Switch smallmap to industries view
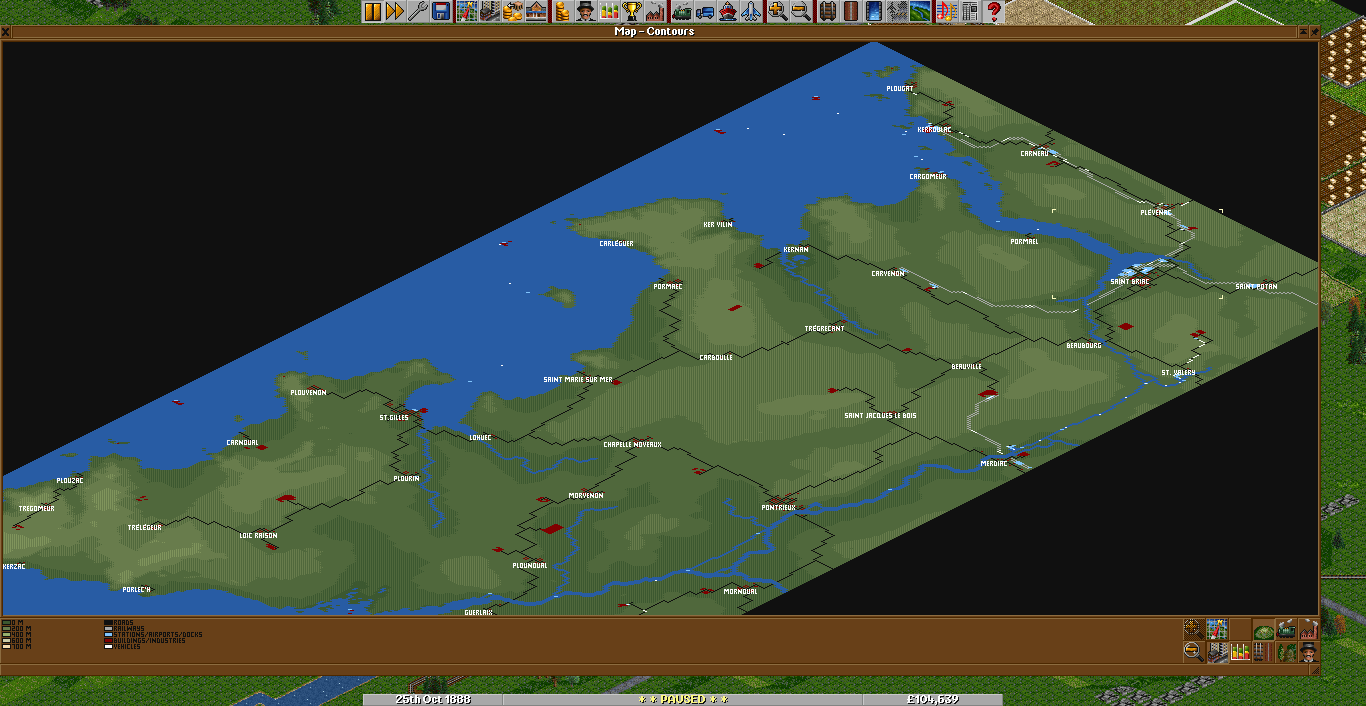Screen dimensions: 1366x706 click(1309, 630)
